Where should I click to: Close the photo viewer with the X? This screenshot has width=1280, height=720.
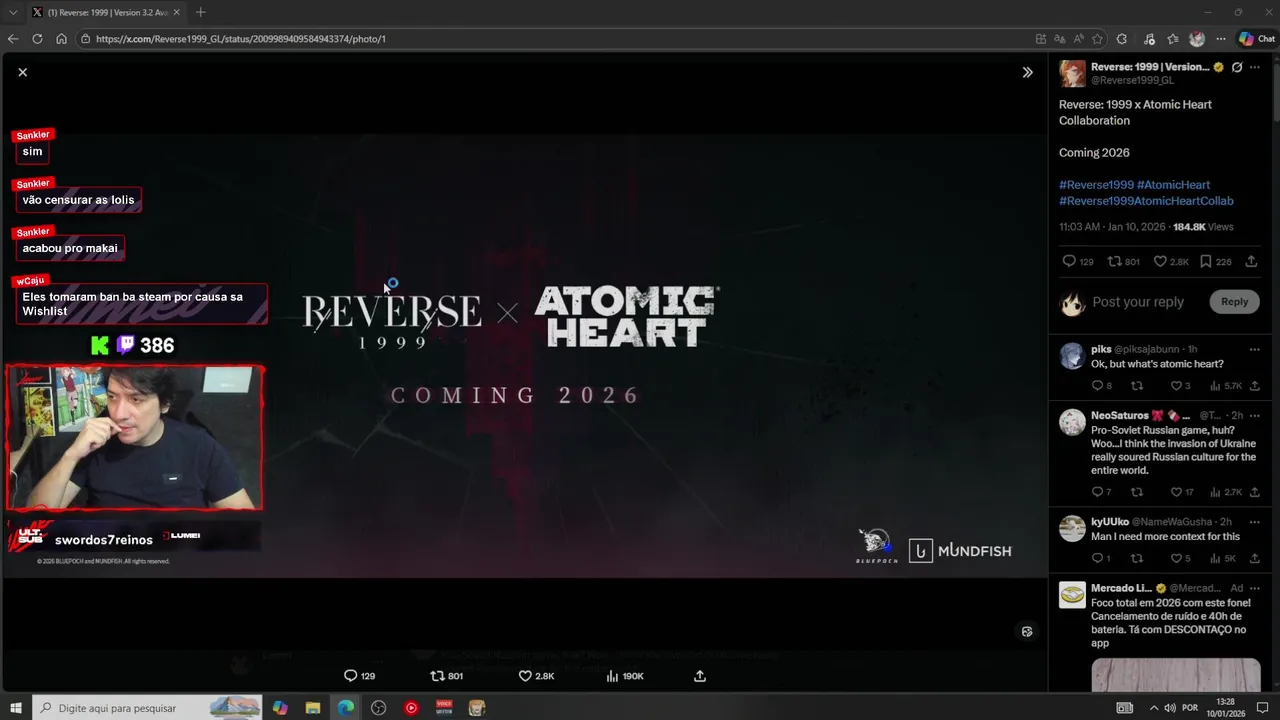(22, 72)
